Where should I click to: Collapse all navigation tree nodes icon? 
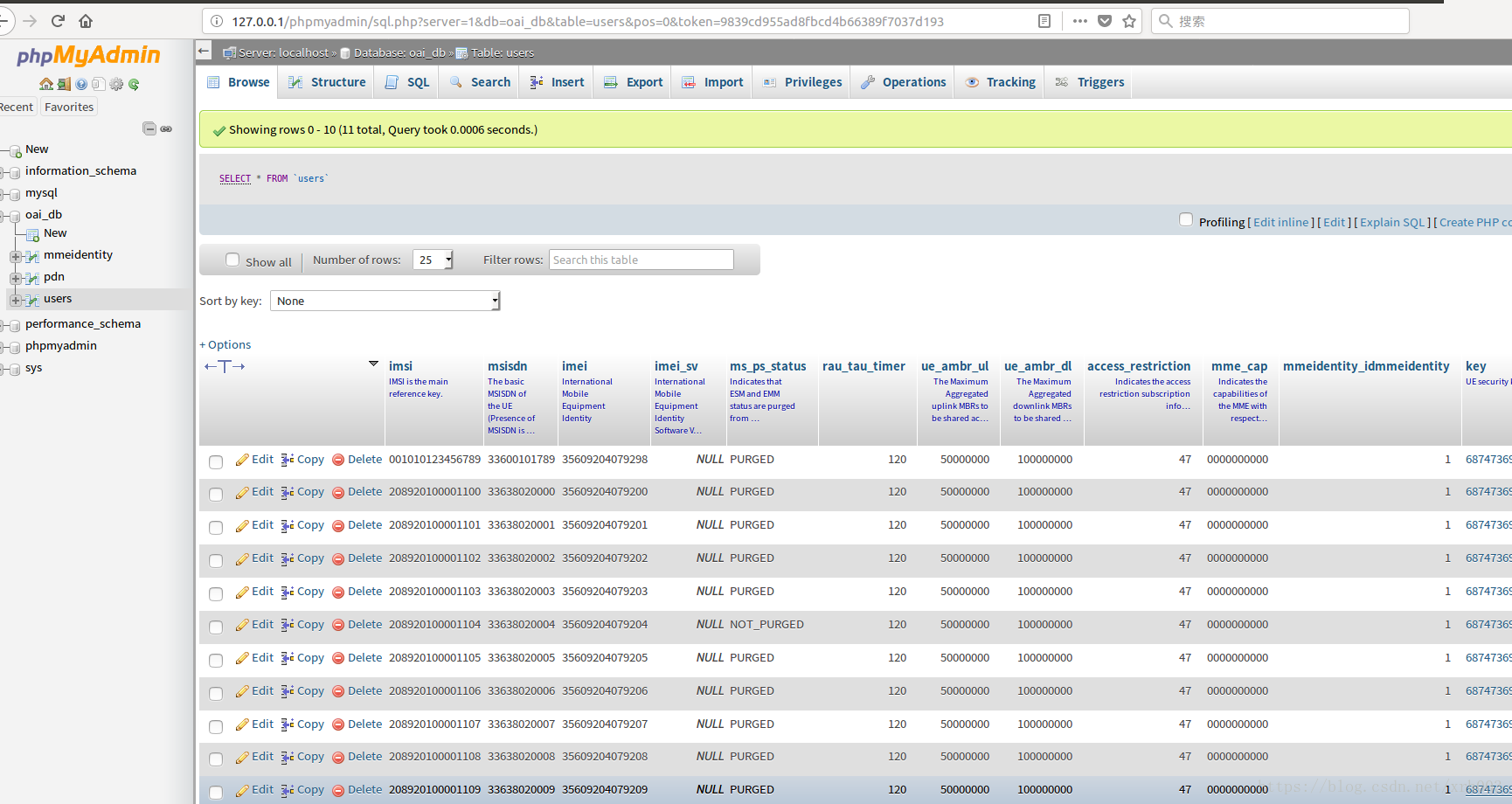click(149, 128)
